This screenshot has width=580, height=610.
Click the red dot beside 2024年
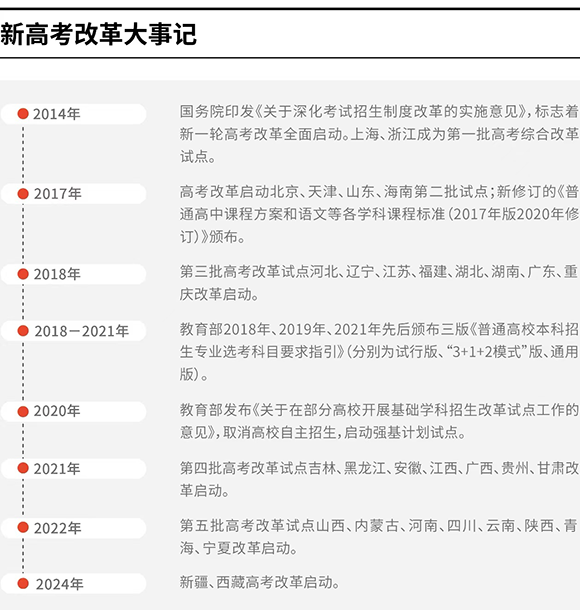[x=23, y=583]
